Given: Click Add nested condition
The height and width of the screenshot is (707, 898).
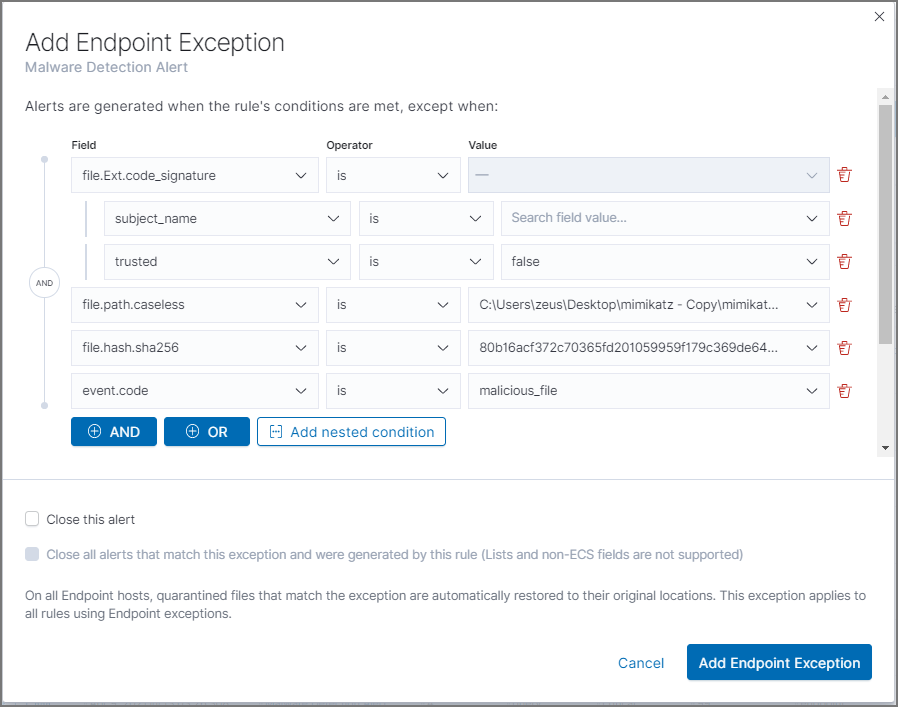Looking at the screenshot, I should (x=351, y=431).
